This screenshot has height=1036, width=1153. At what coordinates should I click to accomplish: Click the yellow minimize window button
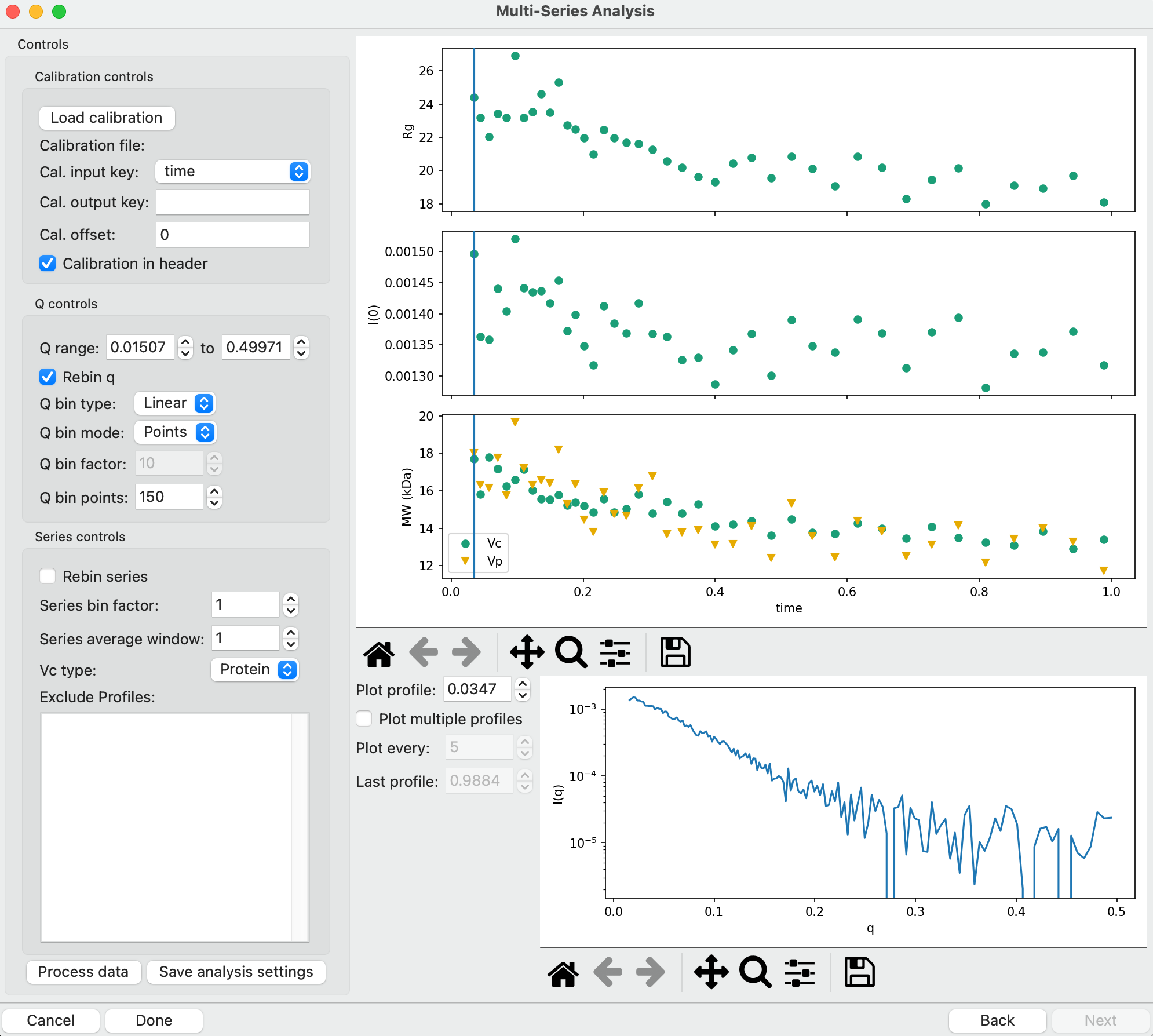[x=36, y=11]
